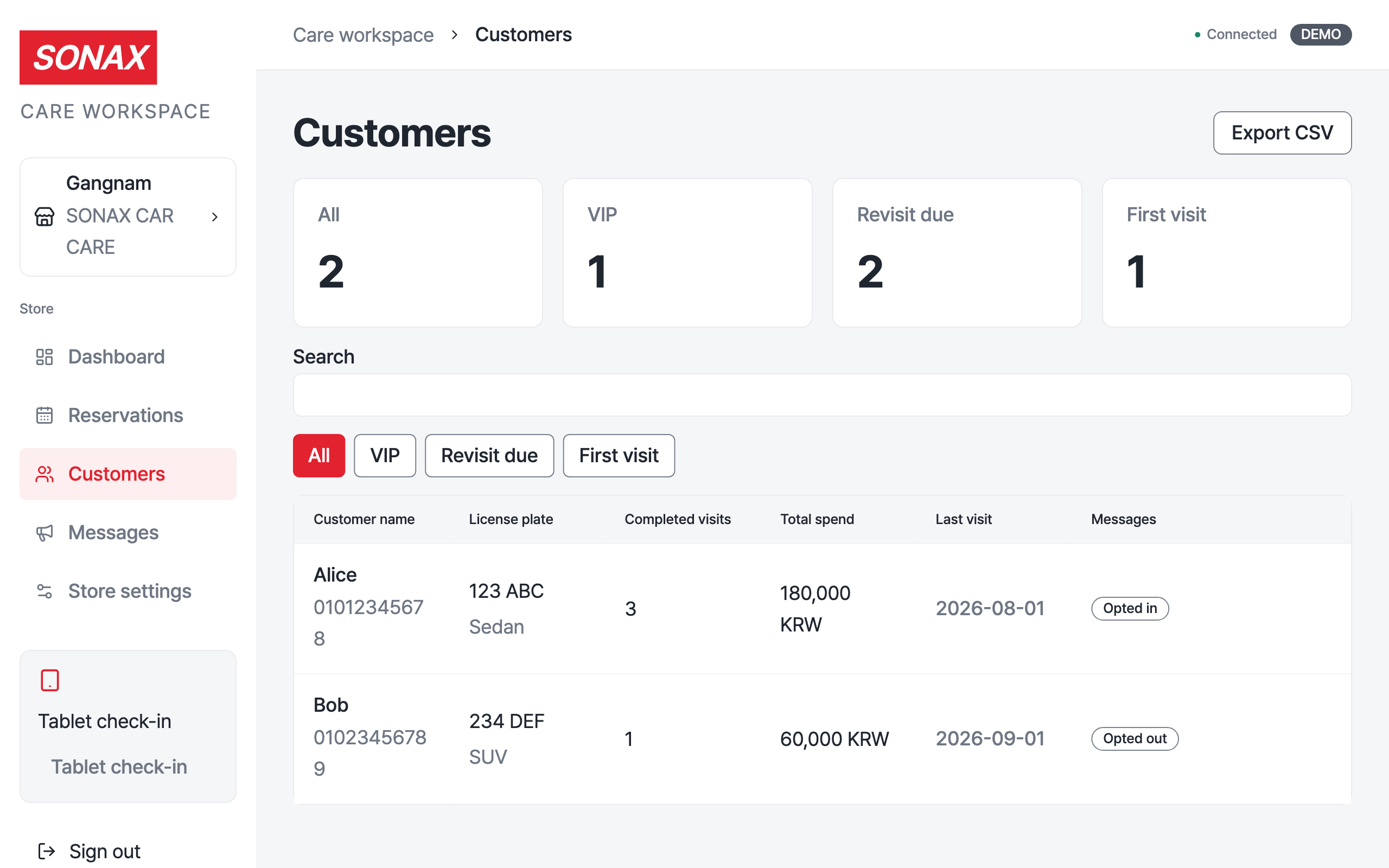Viewport: 1389px width, 868px height.
Task: Click the red tablet icon
Action: [x=50, y=680]
